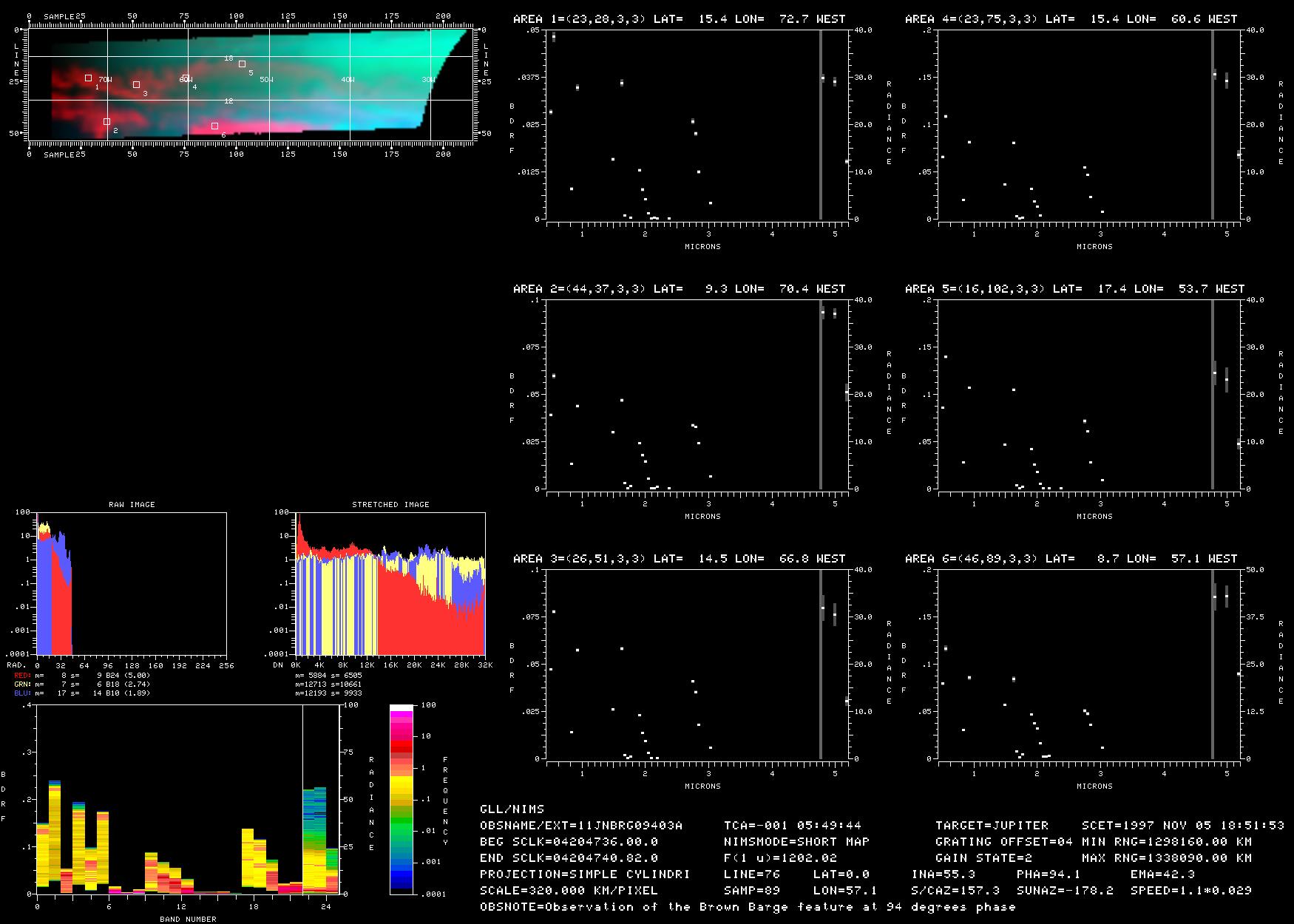Select the MIN RNG=1298160.00 KM field
Screen dimensions: 1294x924
[x=1167, y=842]
